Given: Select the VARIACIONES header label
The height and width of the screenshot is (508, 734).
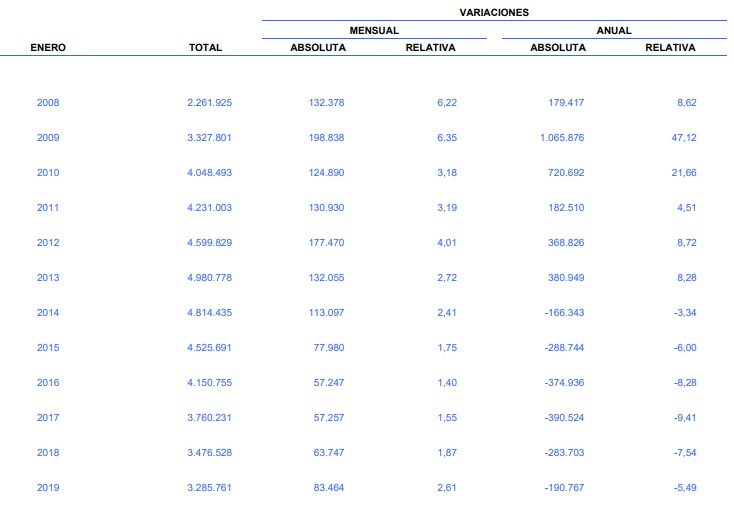Looking at the screenshot, I should (494, 12).
